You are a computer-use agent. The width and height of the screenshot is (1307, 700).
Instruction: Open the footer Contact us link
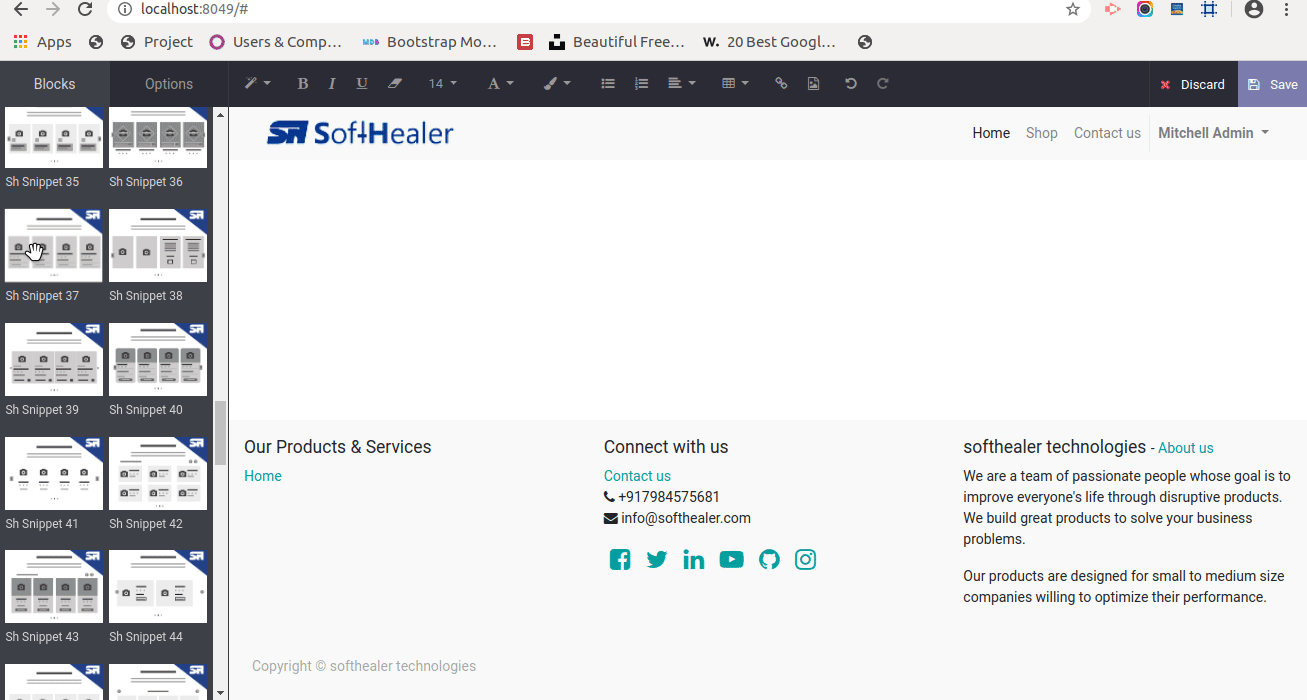(637, 476)
